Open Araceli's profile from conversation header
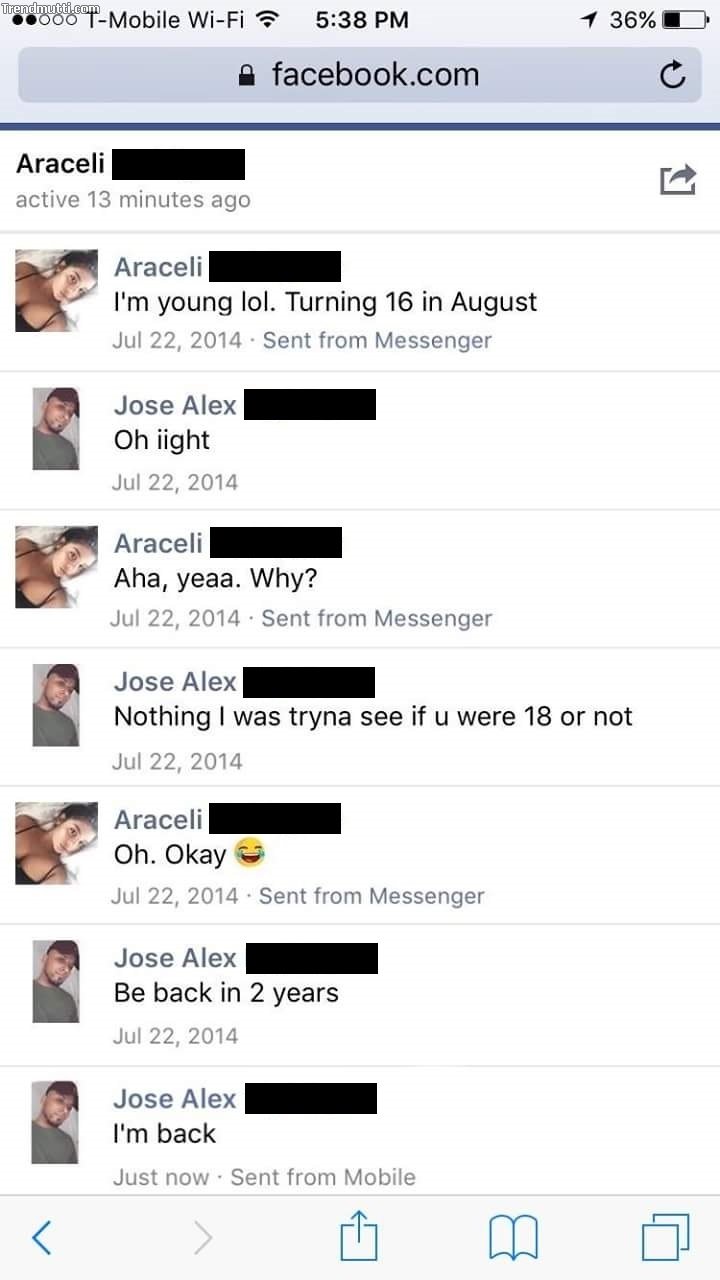Screen dimensions: 720x1280 click(x=60, y=164)
